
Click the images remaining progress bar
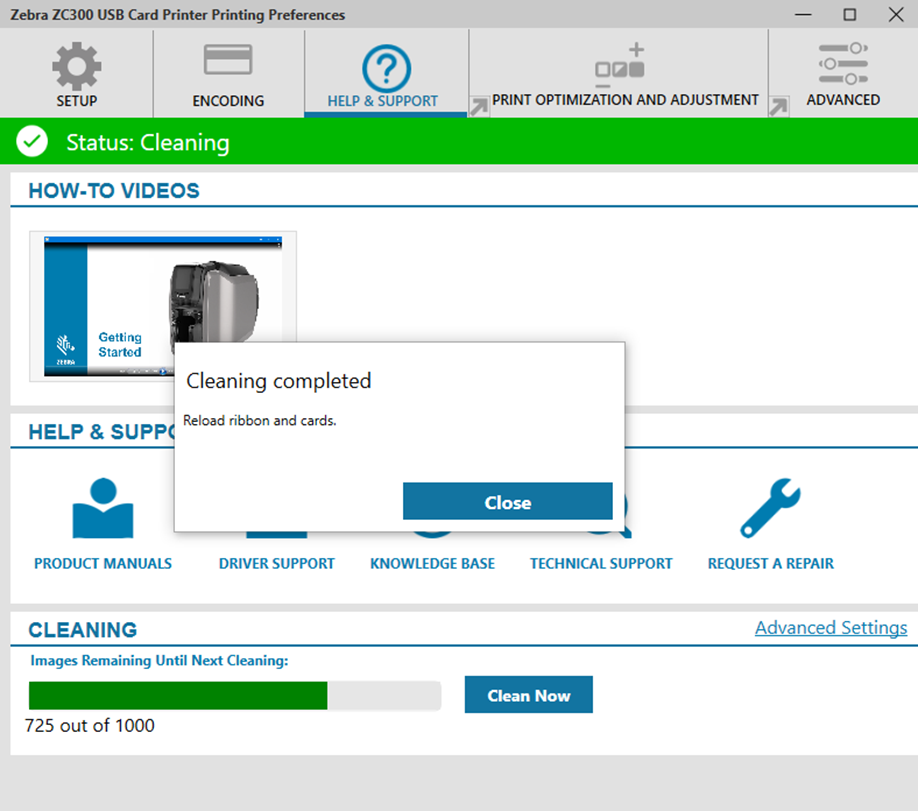click(235, 695)
